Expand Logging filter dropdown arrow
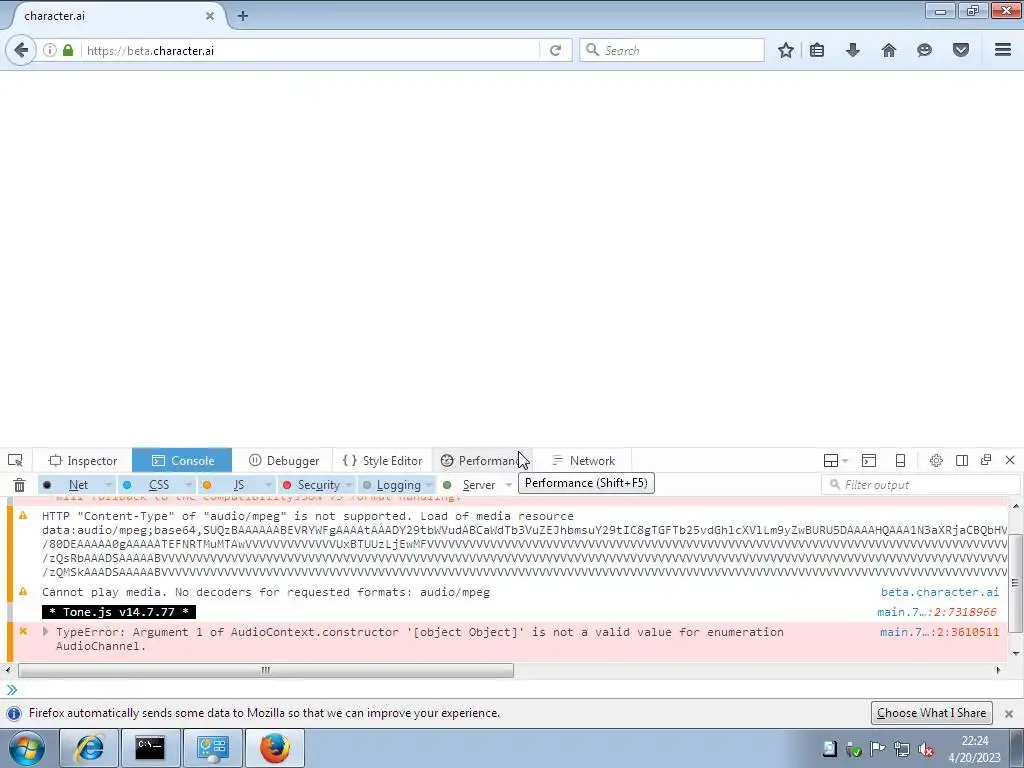The image size is (1024, 768). coord(429,485)
